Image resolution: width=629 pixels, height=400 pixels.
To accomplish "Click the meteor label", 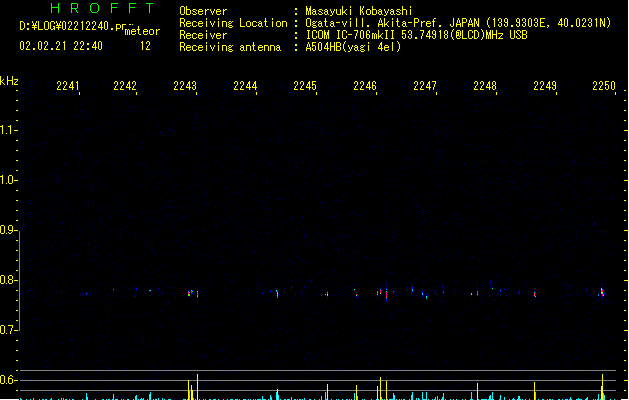I will click(142, 31).
